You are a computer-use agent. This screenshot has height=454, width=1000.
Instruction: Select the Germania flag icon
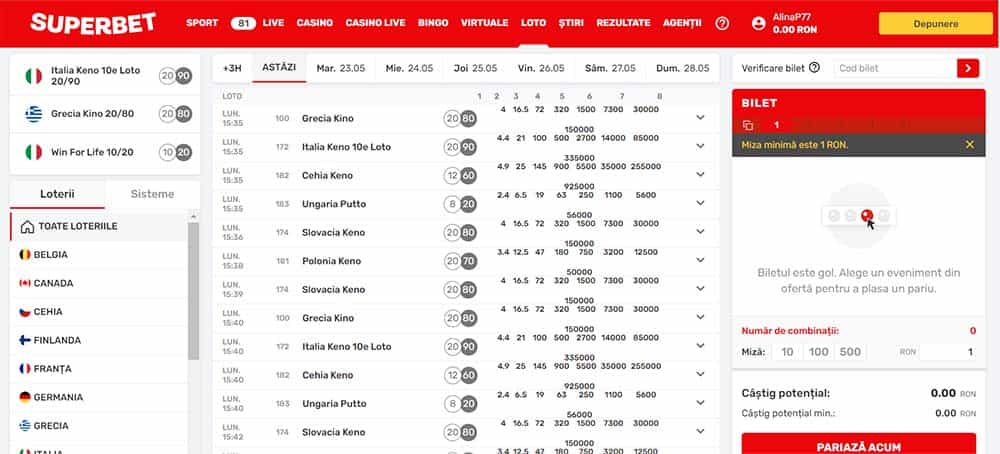coord(25,397)
